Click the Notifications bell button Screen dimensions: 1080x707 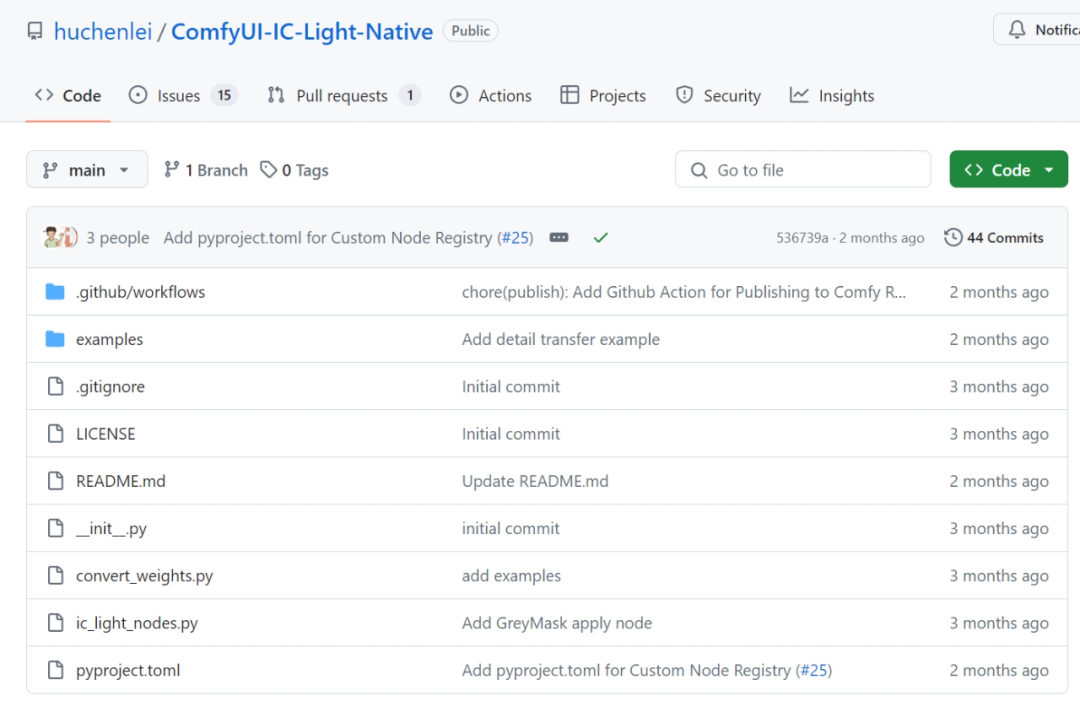point(1037,30)
